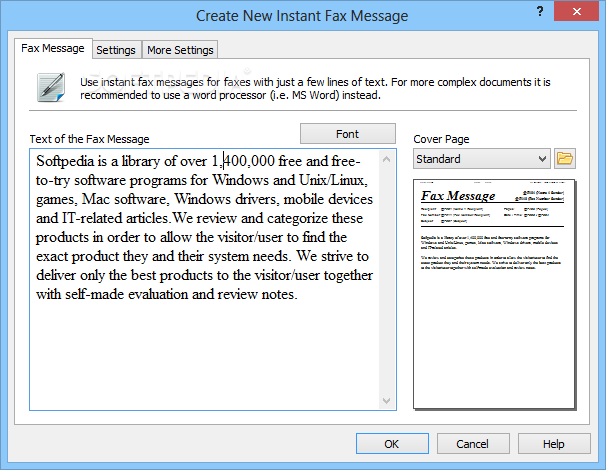Close the Create New Instant Fax Message dialog

(x=576, y=11)
